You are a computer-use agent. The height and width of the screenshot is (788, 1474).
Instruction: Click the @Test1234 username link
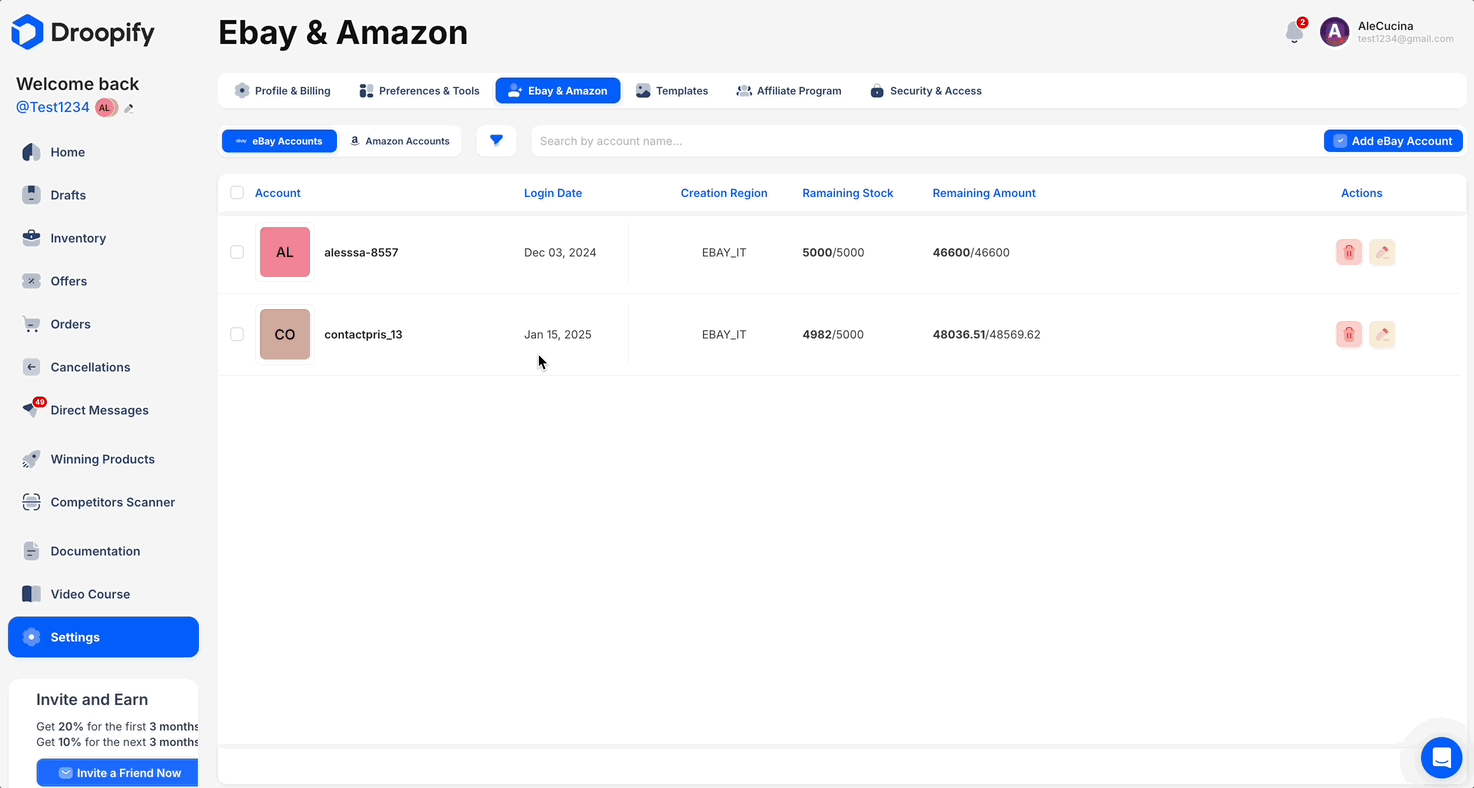click(x=53, y=107)
